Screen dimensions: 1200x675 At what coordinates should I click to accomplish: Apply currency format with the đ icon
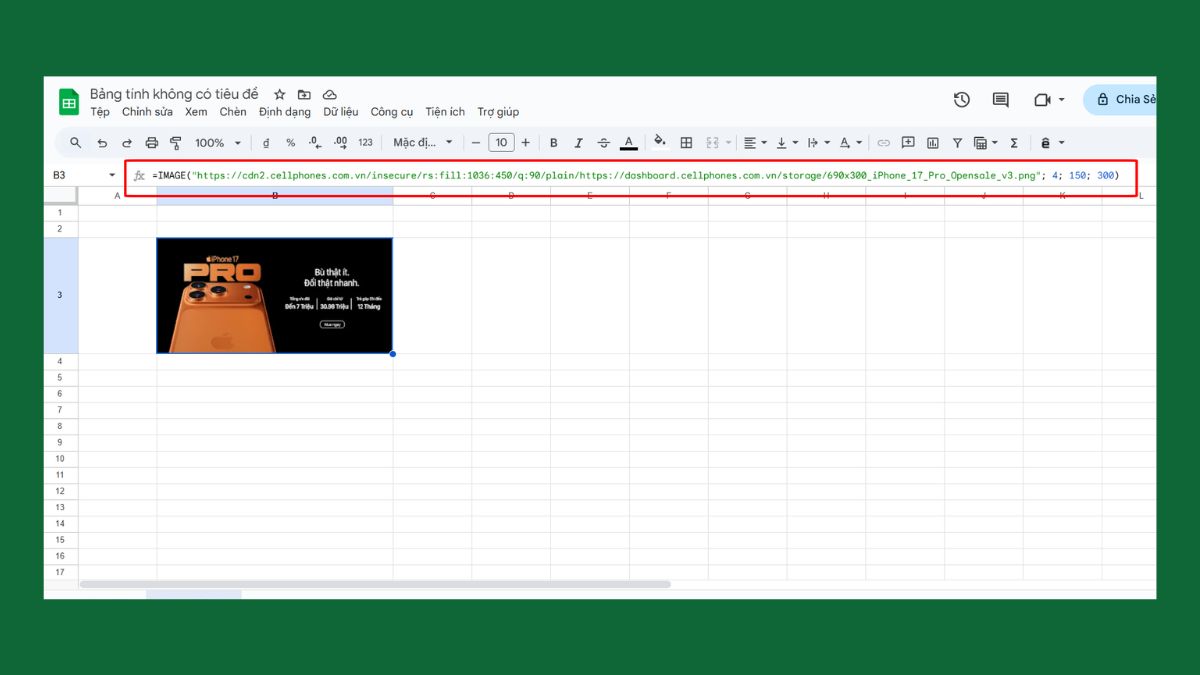tap(264, 142)
